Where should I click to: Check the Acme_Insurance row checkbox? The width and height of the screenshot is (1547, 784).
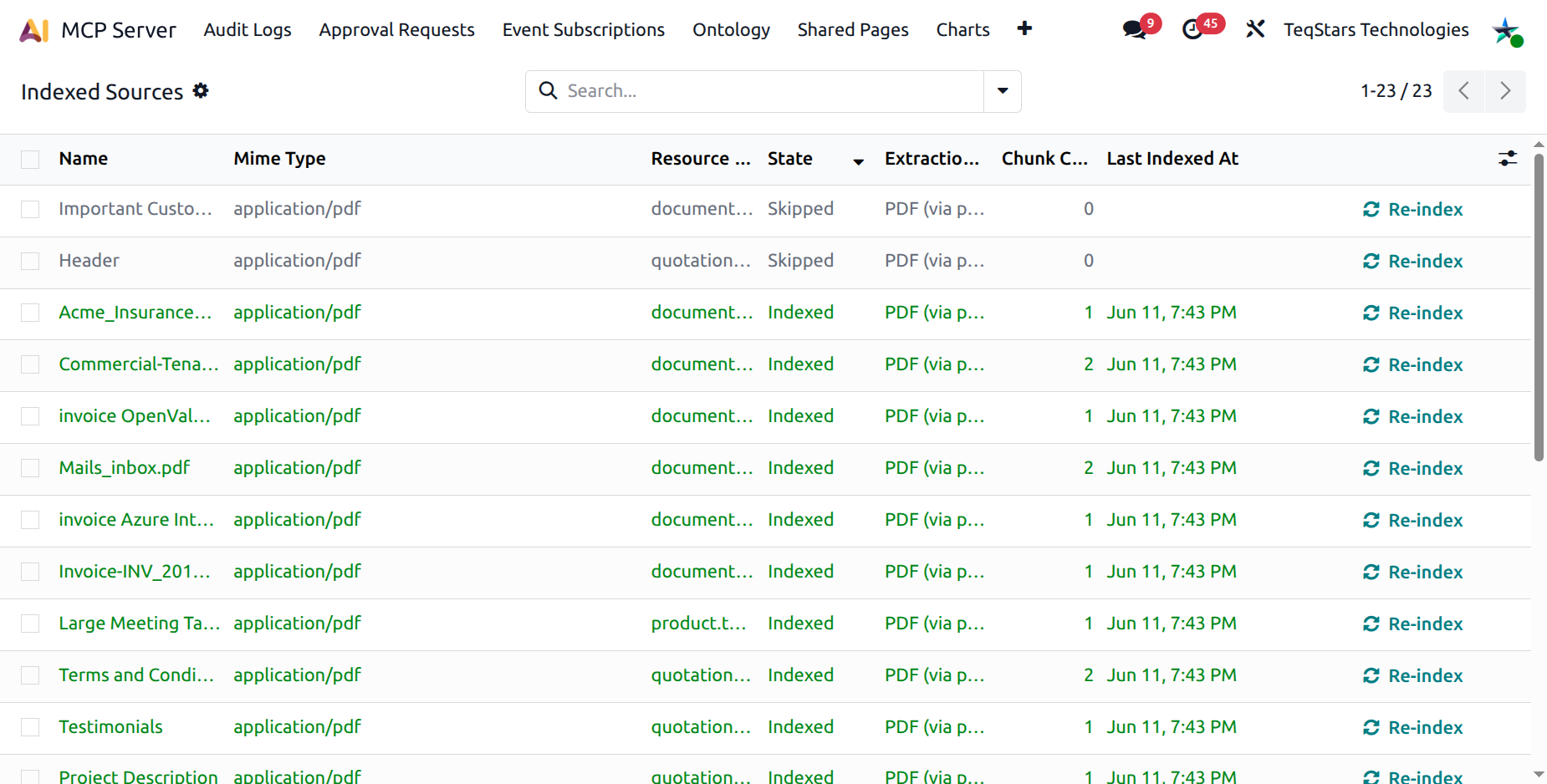click(30, 313)
